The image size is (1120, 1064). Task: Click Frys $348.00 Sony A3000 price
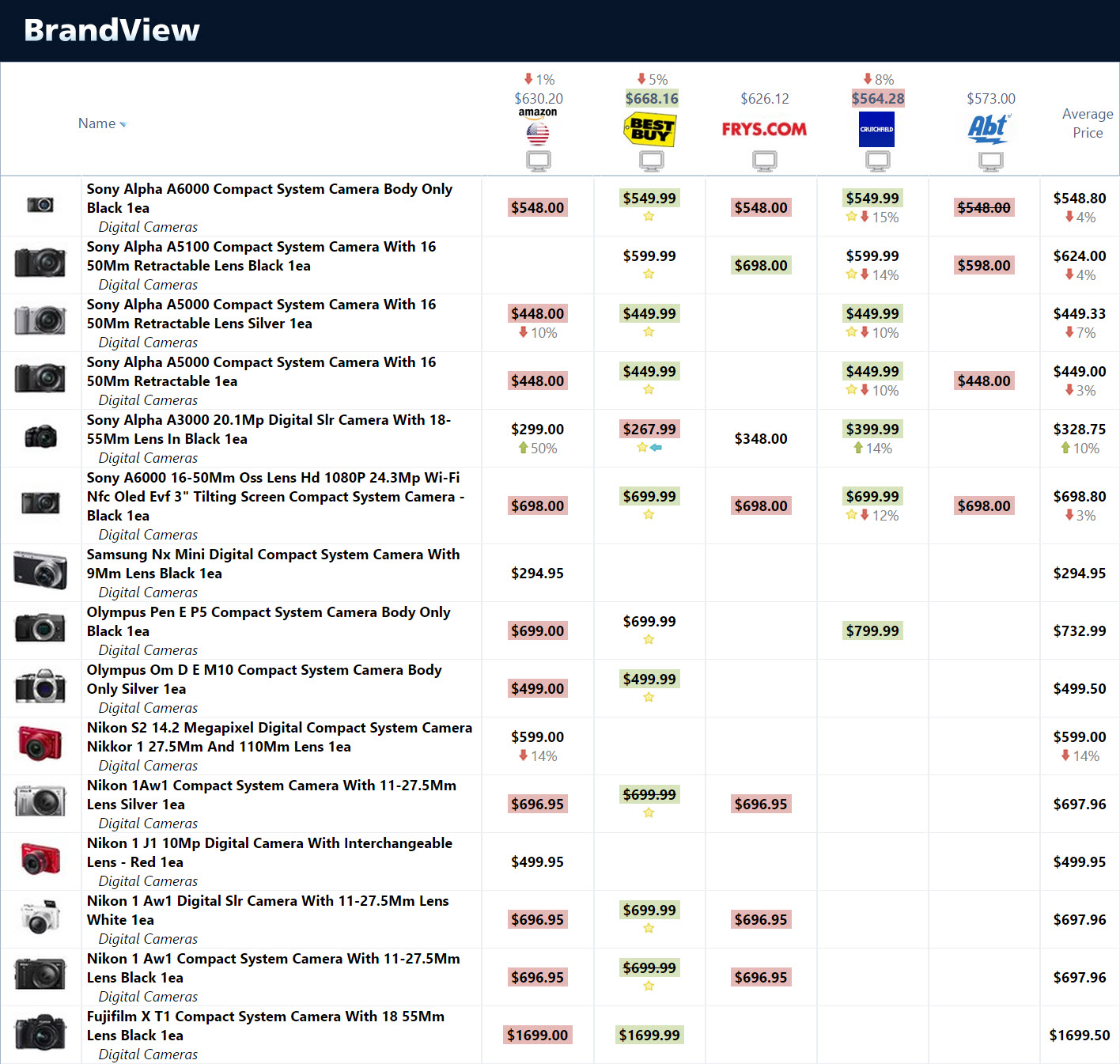coord(761,438)
